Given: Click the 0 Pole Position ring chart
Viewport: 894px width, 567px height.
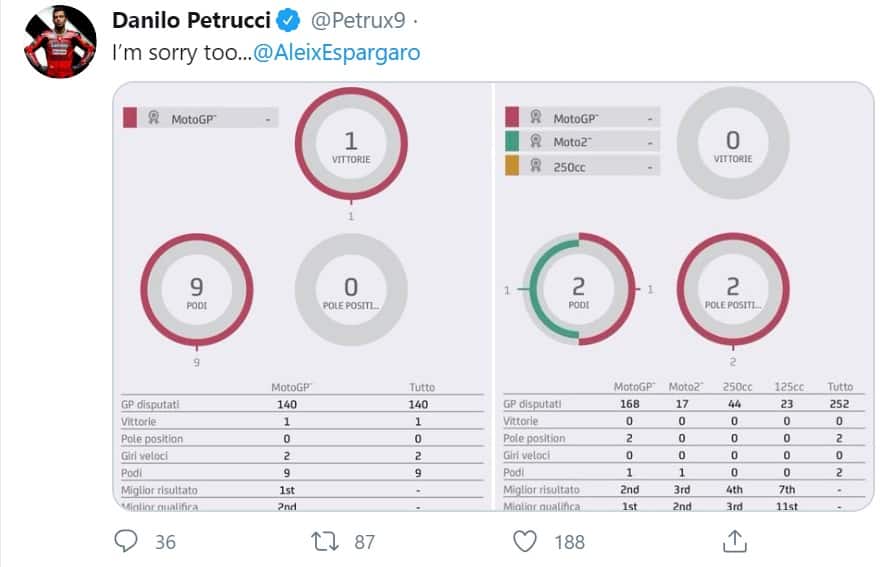Looking at the screenshot, I should tap(351, 290).
